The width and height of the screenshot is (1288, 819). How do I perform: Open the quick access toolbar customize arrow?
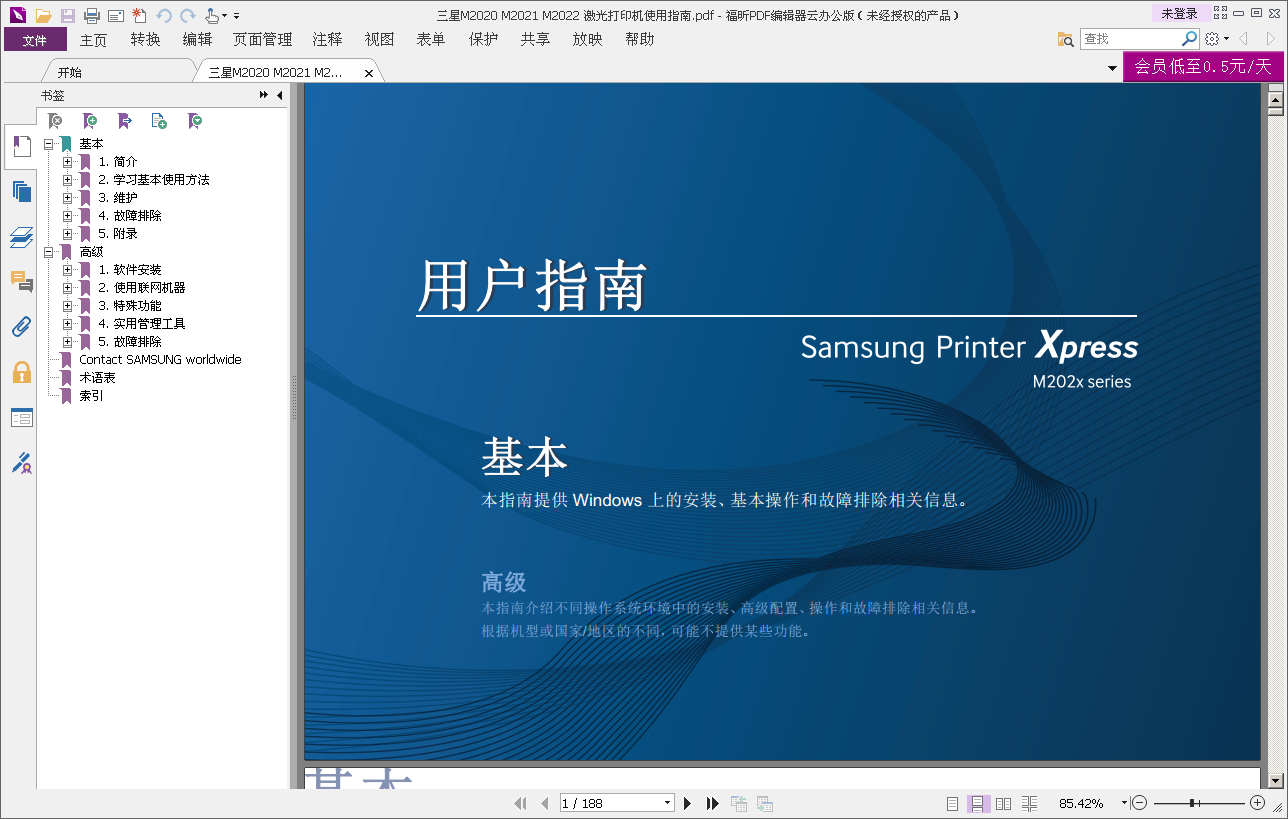(x=237, y=16)
